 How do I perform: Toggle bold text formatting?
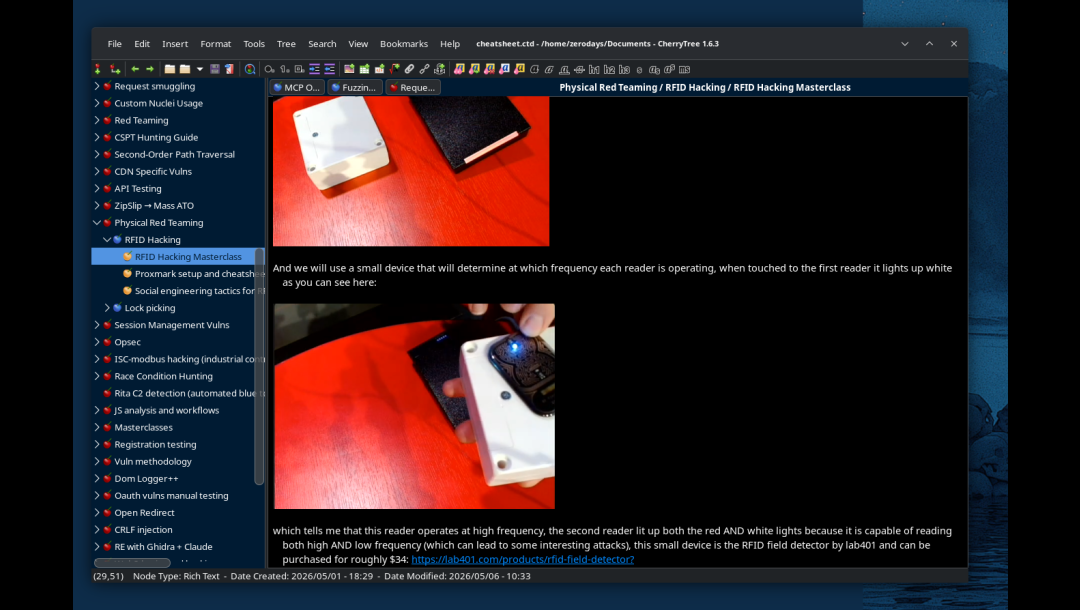coord(534,69)
